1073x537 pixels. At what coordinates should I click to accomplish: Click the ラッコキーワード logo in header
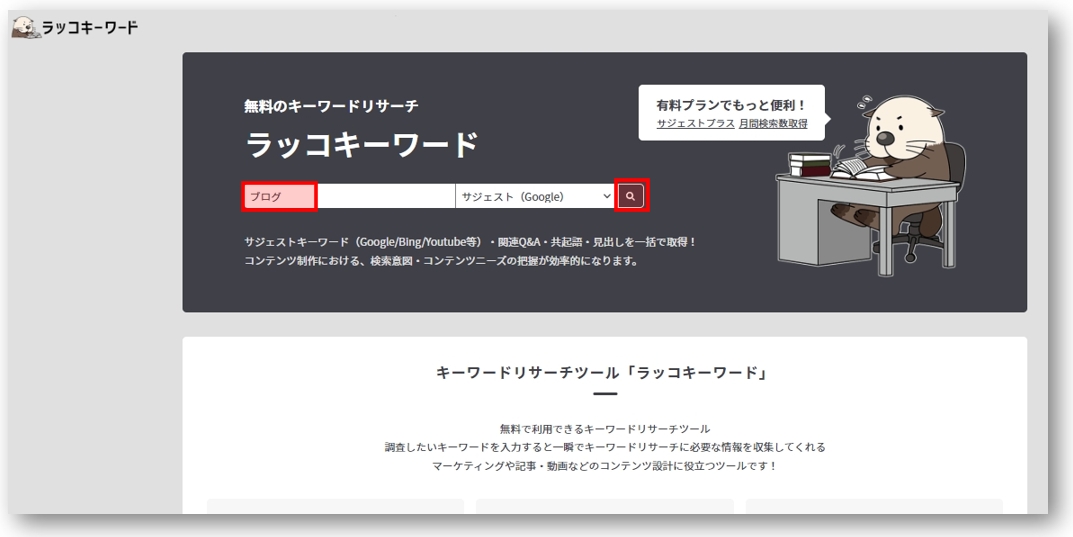point(75,27)
